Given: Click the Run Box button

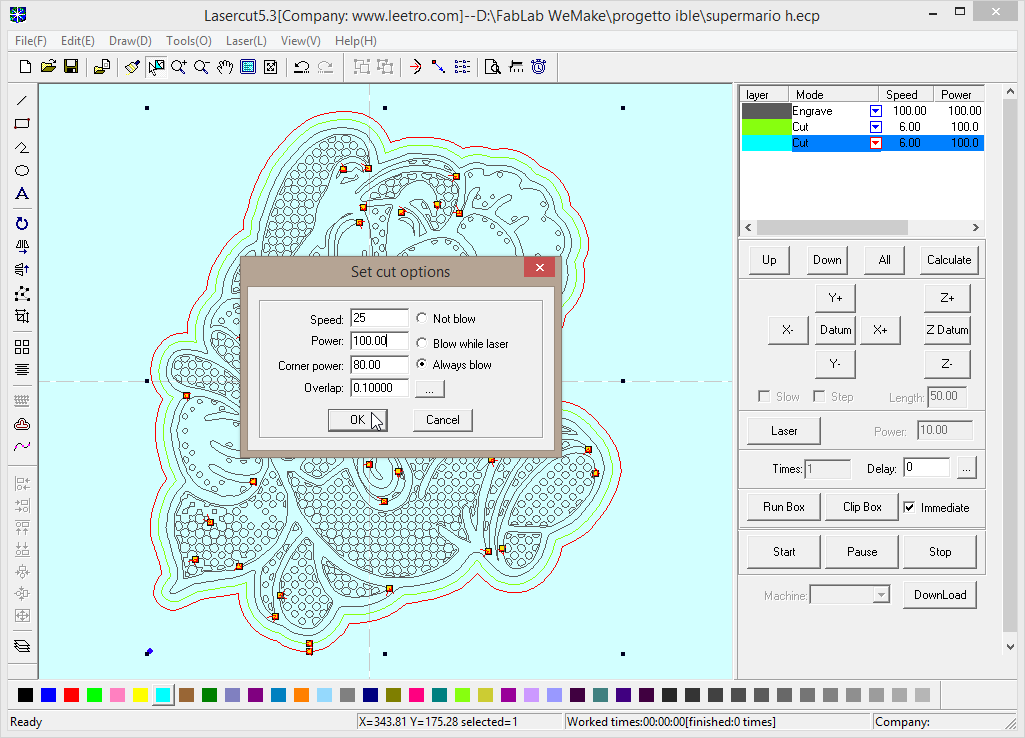Looking at the screenshot, I should (784, 507).
